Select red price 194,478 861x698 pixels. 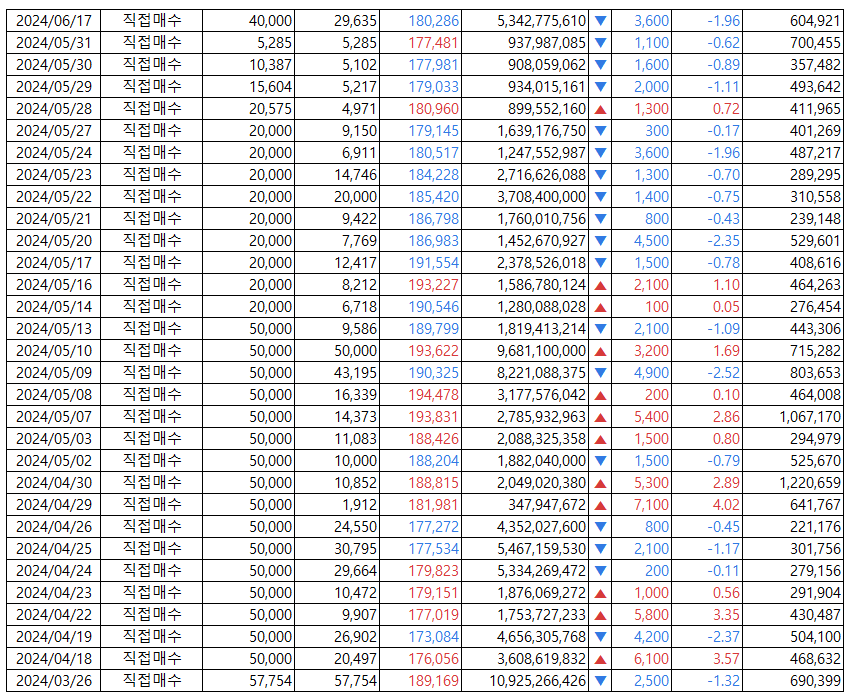pos(433,394)
